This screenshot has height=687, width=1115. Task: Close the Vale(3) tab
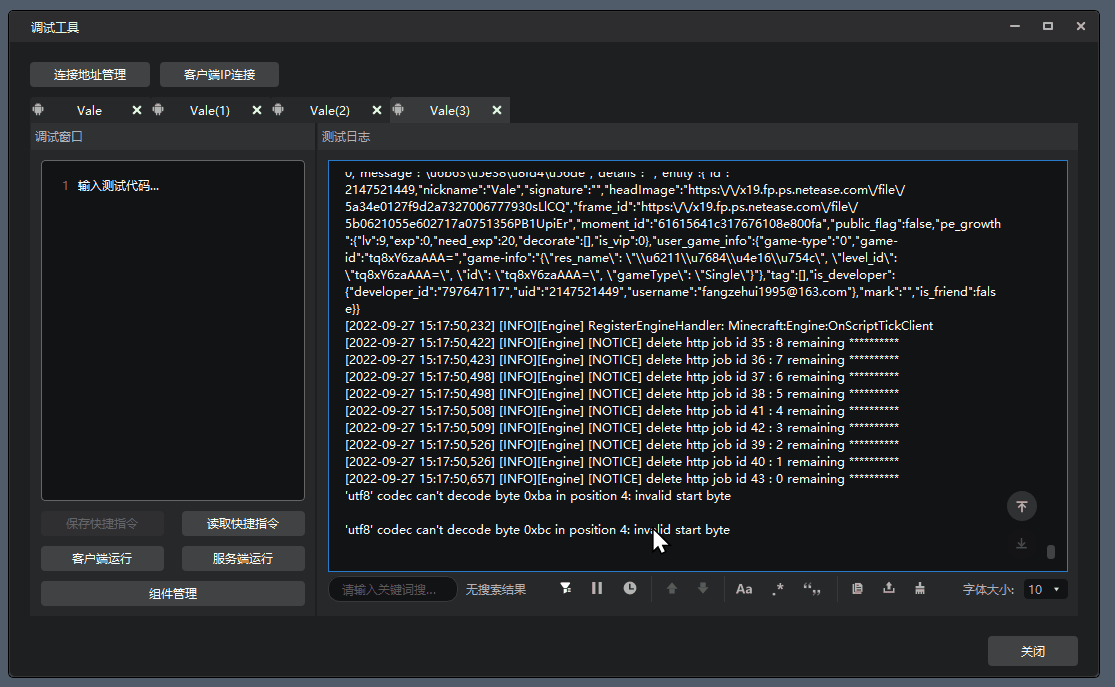pyautogui.click(x=497, y=111)
